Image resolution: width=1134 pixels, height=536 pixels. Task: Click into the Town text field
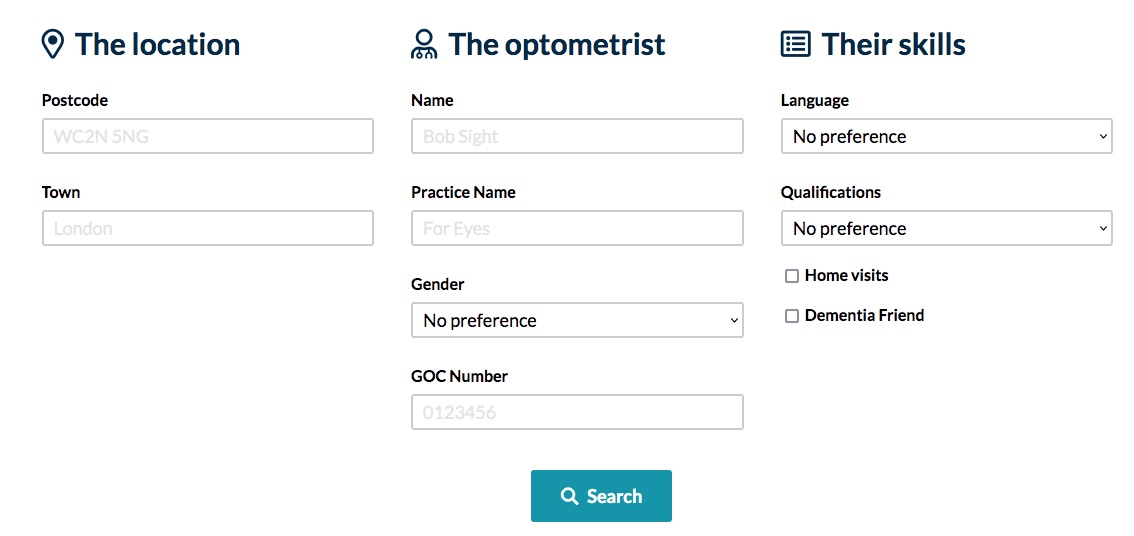pyautogui.click(x=207, y=228)
